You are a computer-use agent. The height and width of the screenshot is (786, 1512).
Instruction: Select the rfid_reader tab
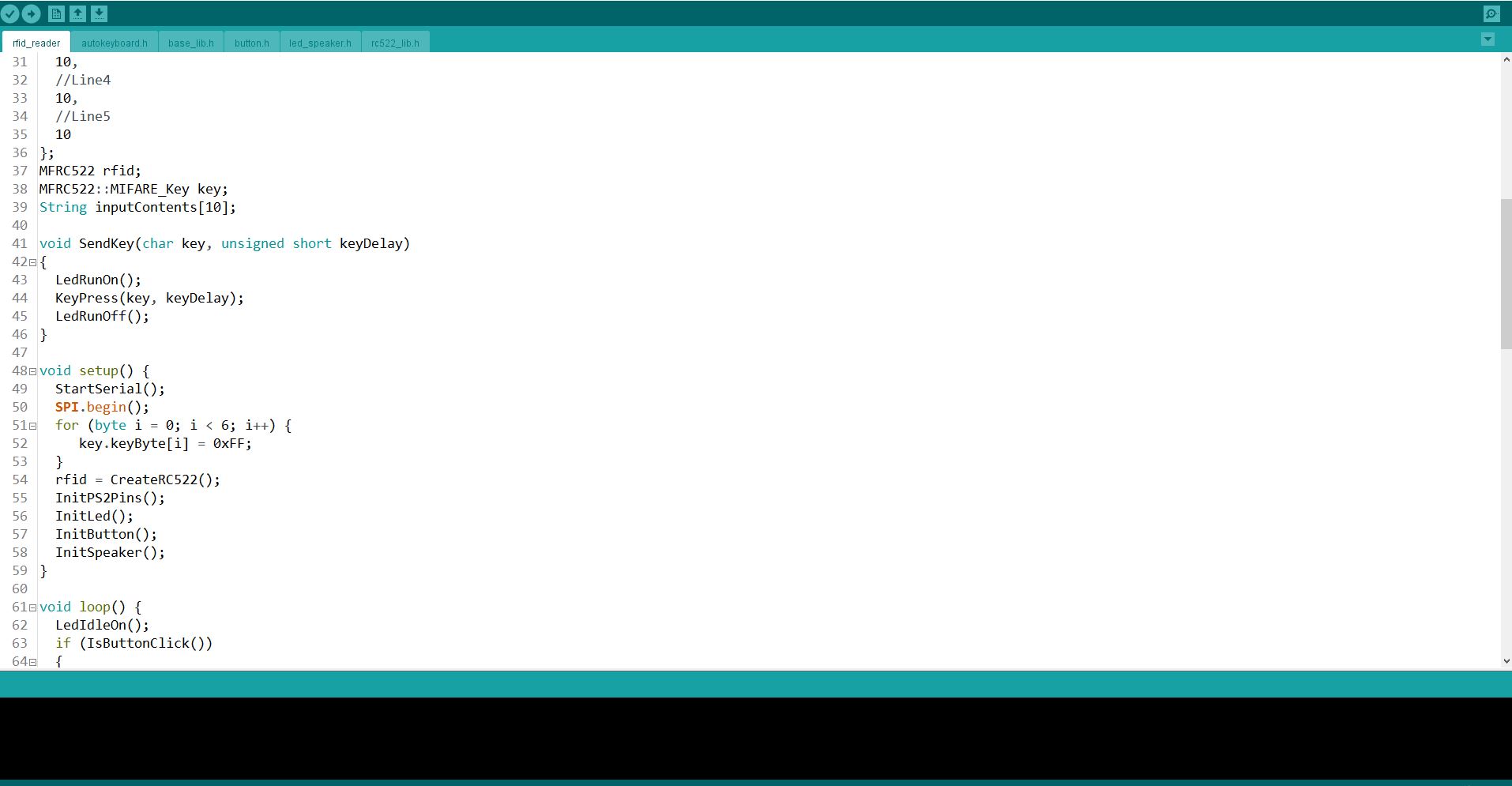36,43
